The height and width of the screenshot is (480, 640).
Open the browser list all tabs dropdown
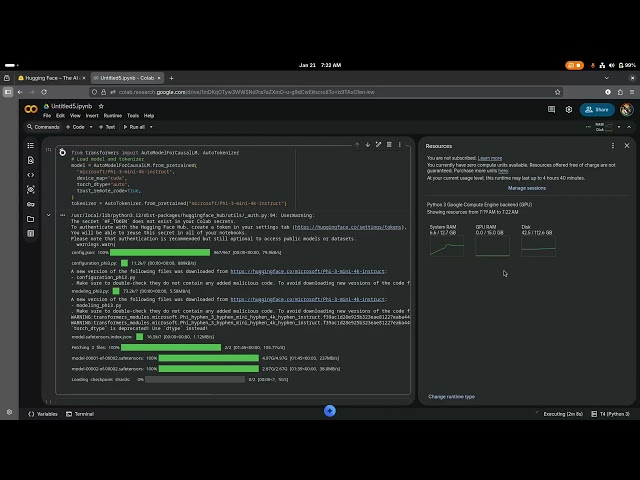607,78
